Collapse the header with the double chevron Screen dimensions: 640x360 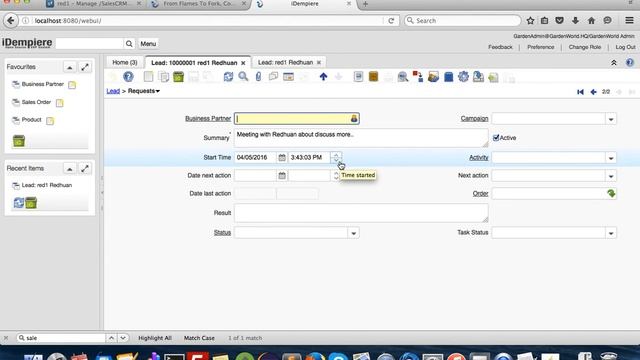[x=613, y=62]
